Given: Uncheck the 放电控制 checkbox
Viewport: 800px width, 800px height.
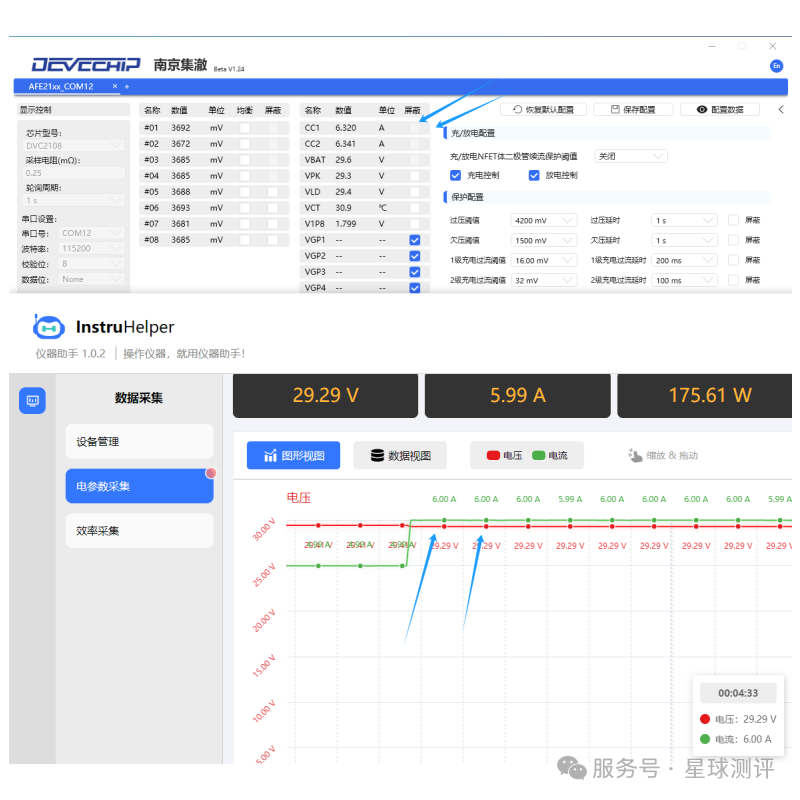Looking at the screenshot, I should (534, 175).
